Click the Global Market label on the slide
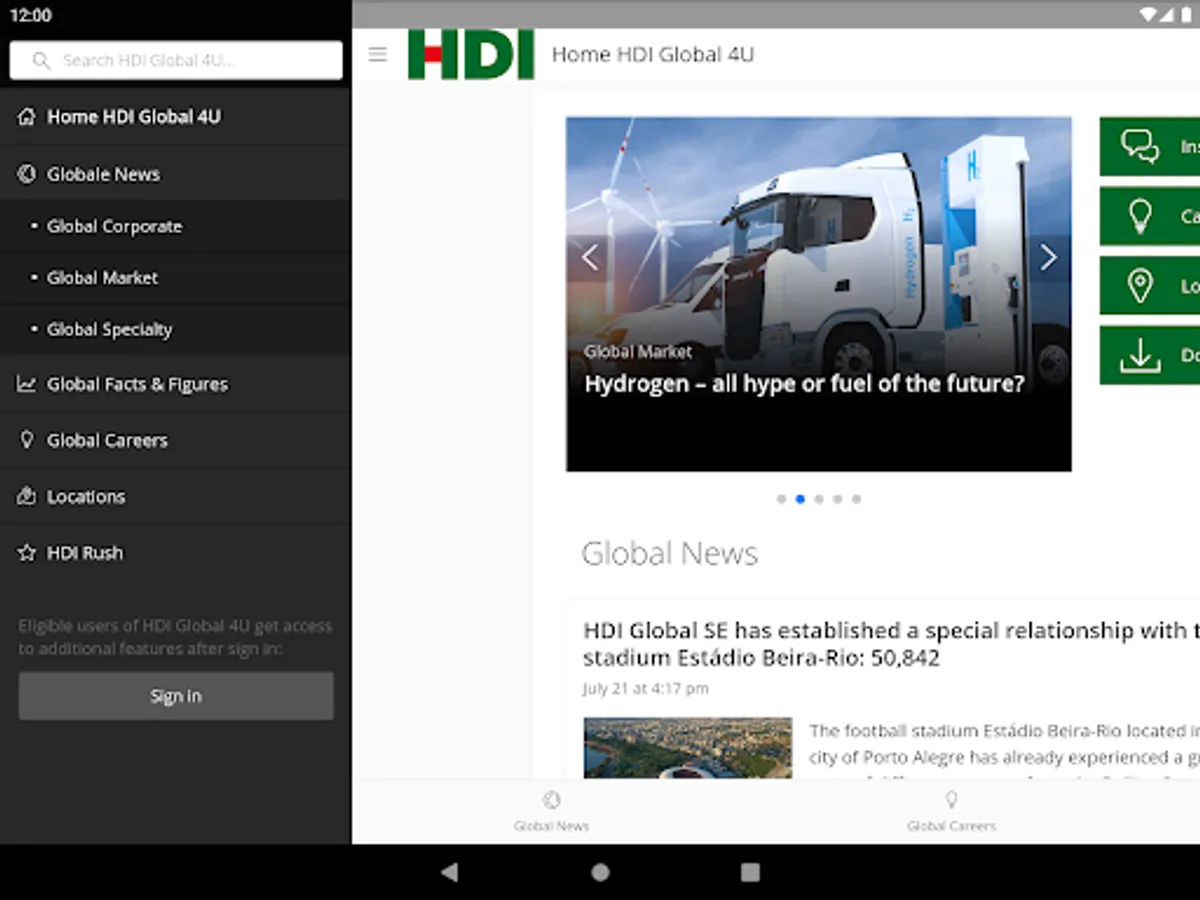The width and height of the screenshot is (1200, 900). coord(638,352)
